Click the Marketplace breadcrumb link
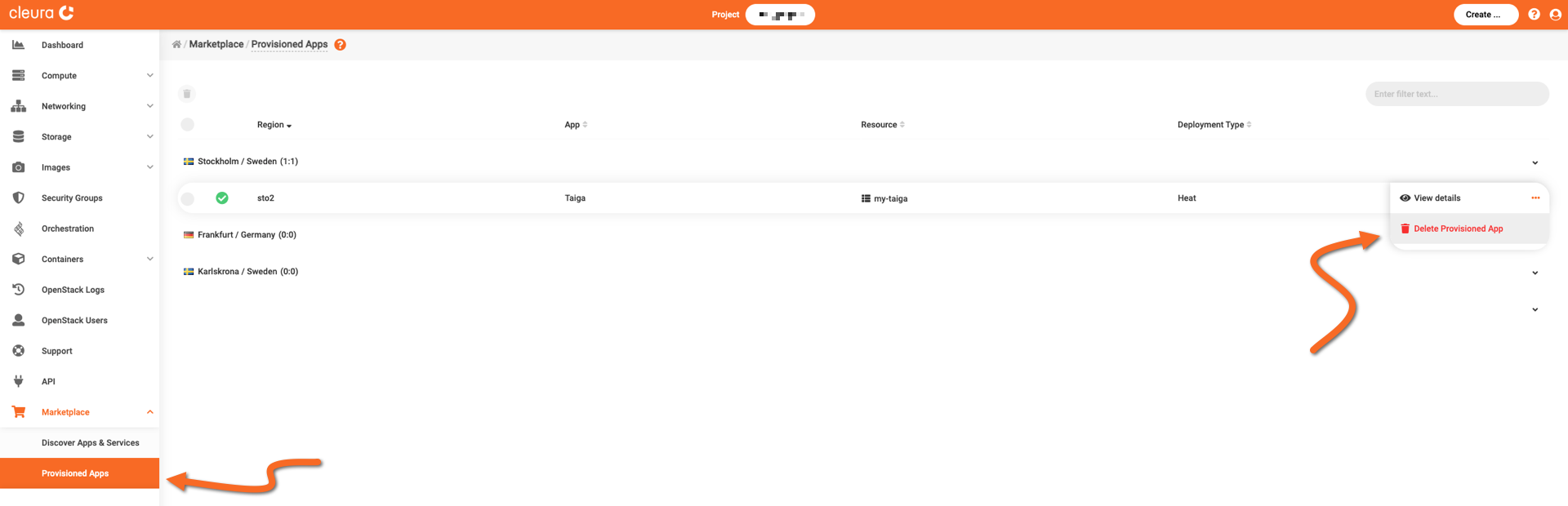 216,45
